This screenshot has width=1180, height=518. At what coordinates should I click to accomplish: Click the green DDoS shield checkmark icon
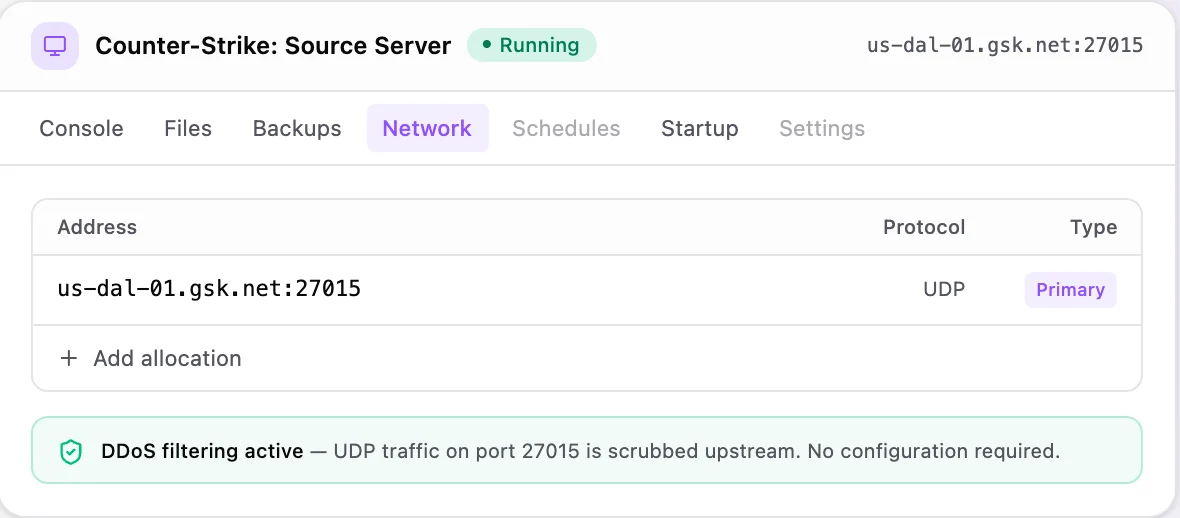click(x=70, y=452)
